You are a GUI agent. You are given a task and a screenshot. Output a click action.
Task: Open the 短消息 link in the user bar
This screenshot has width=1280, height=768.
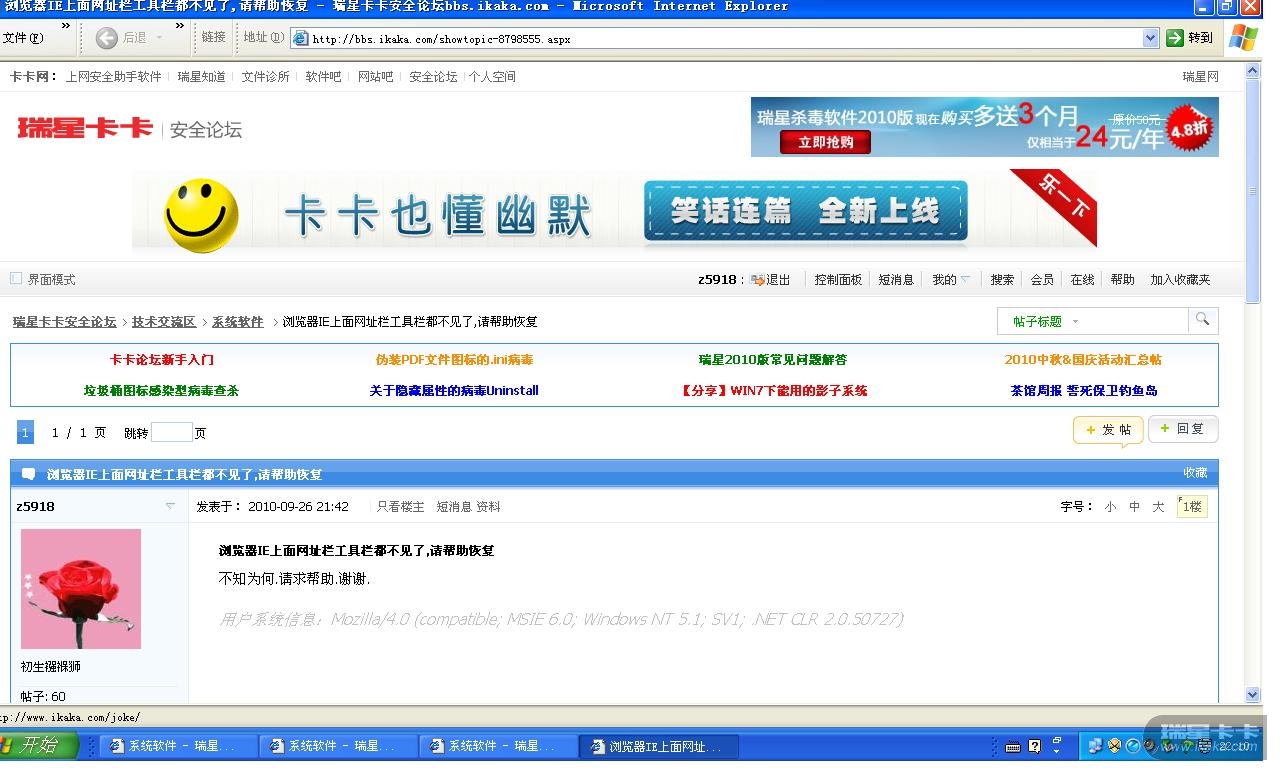coord(896,280)
